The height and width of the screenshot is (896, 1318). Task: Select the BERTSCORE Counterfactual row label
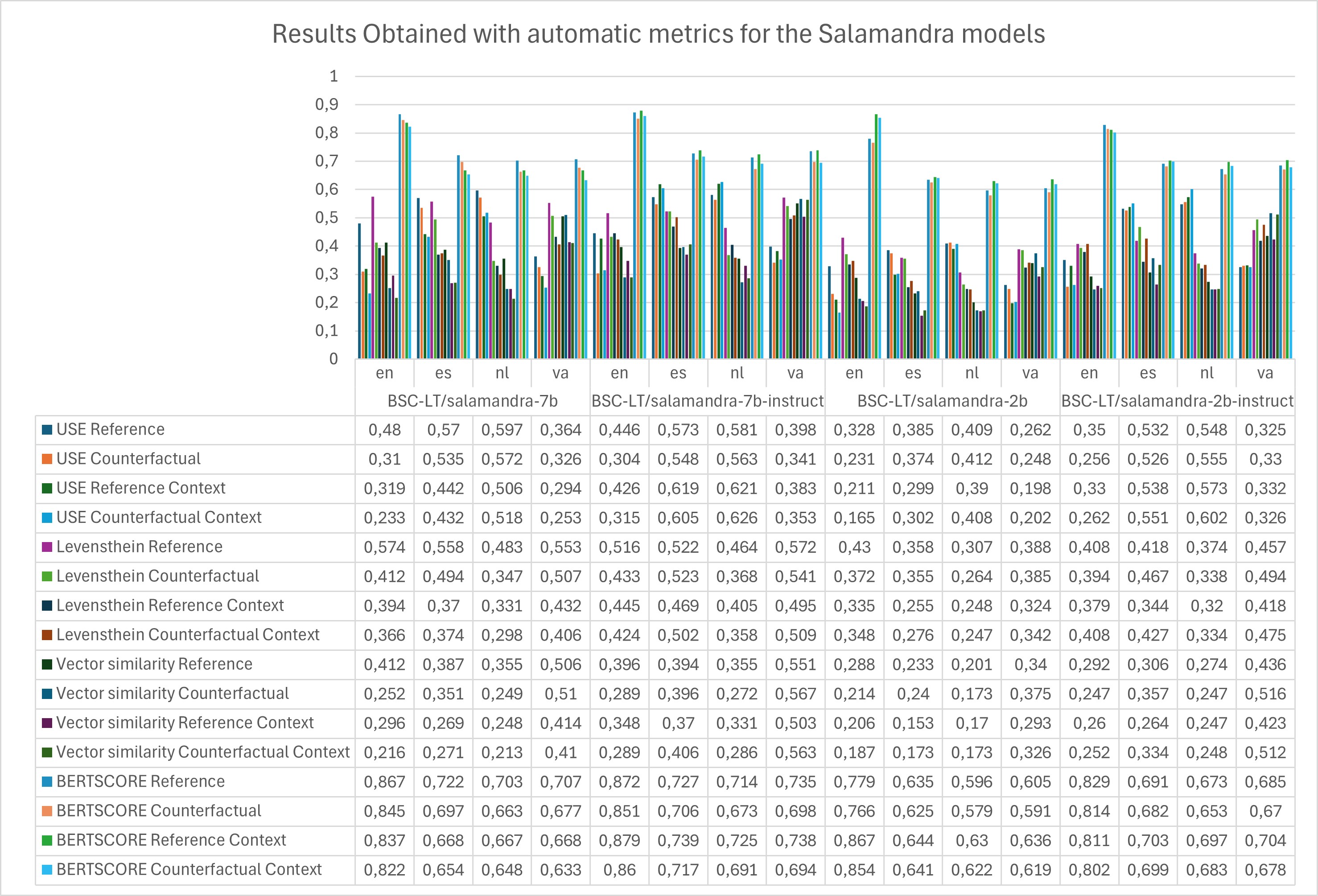159,811
